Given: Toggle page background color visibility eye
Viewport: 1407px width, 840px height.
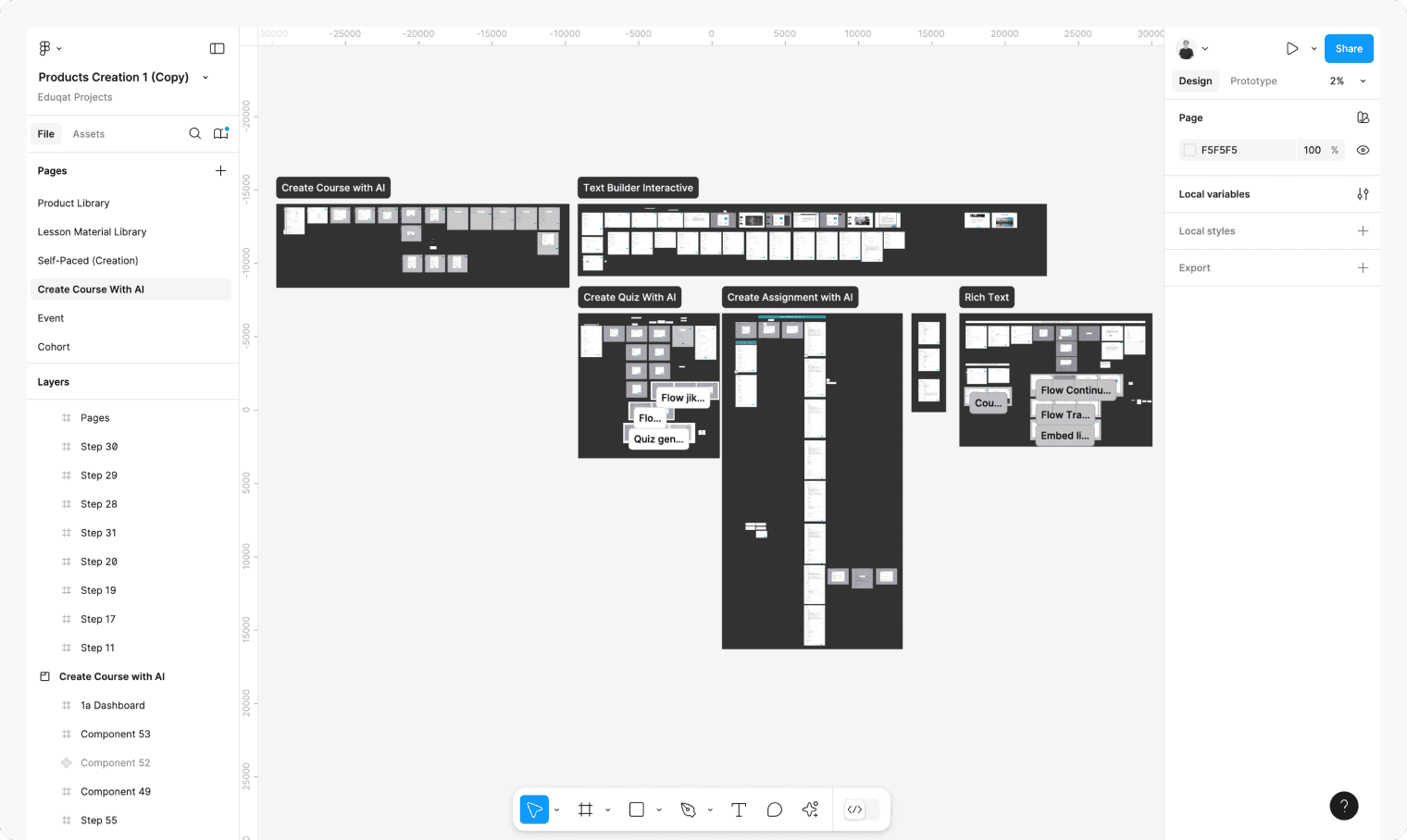Looking at the screenshot, I should pos(1363,150).
